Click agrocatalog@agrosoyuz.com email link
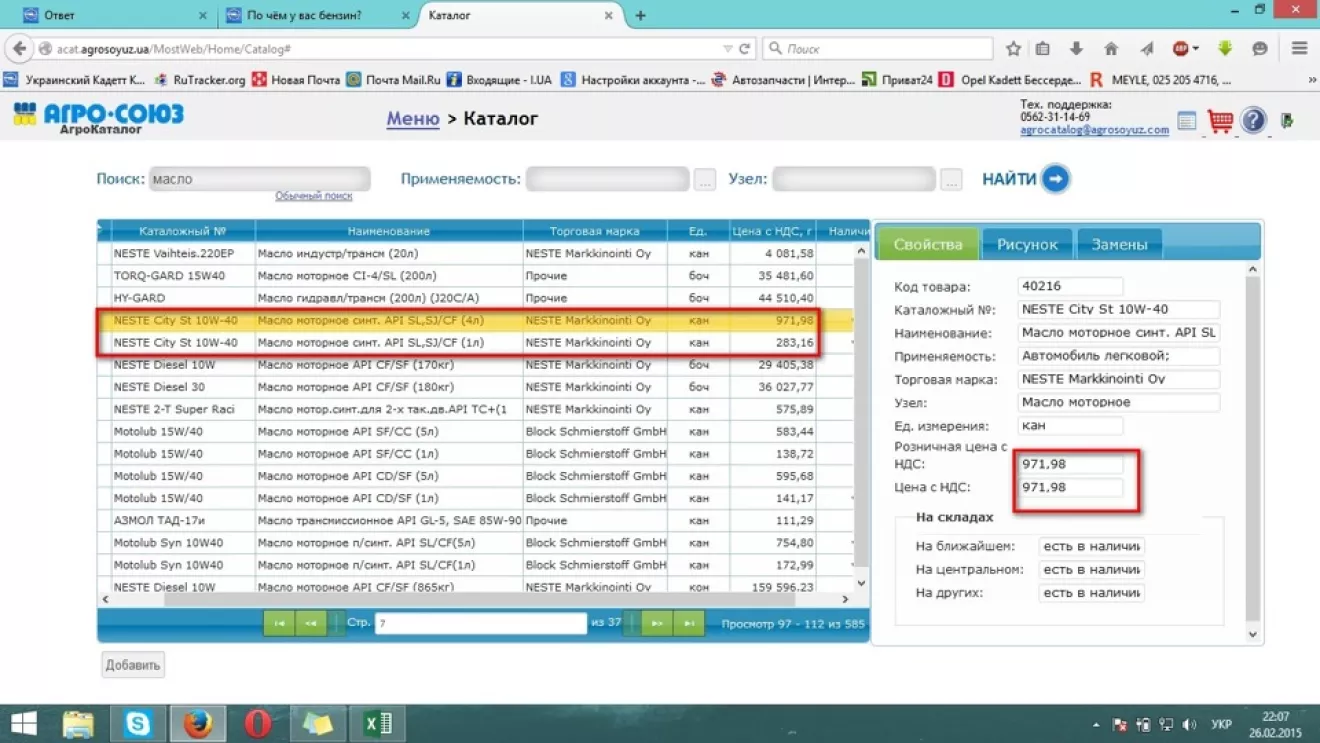The image size is (1320, 743). click(1094, 130)
